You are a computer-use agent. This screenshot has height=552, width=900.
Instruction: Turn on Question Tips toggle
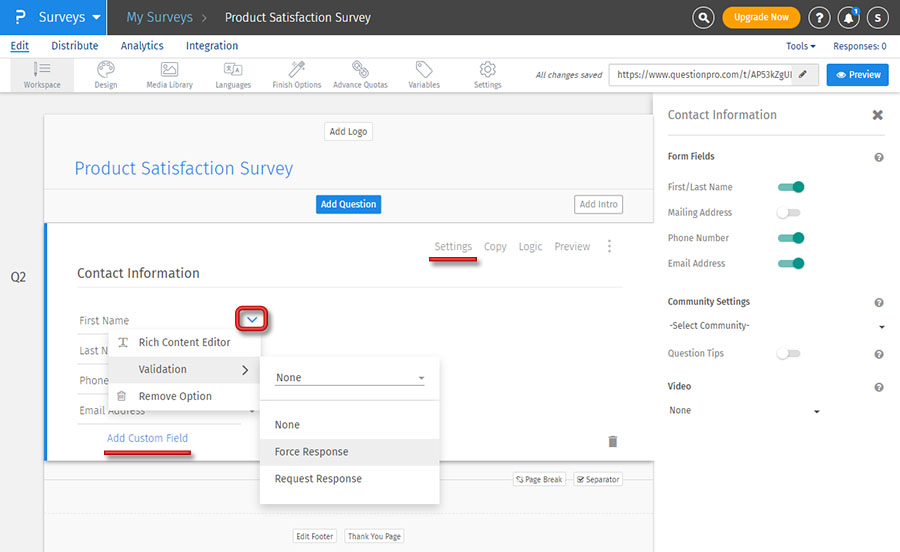789,354
